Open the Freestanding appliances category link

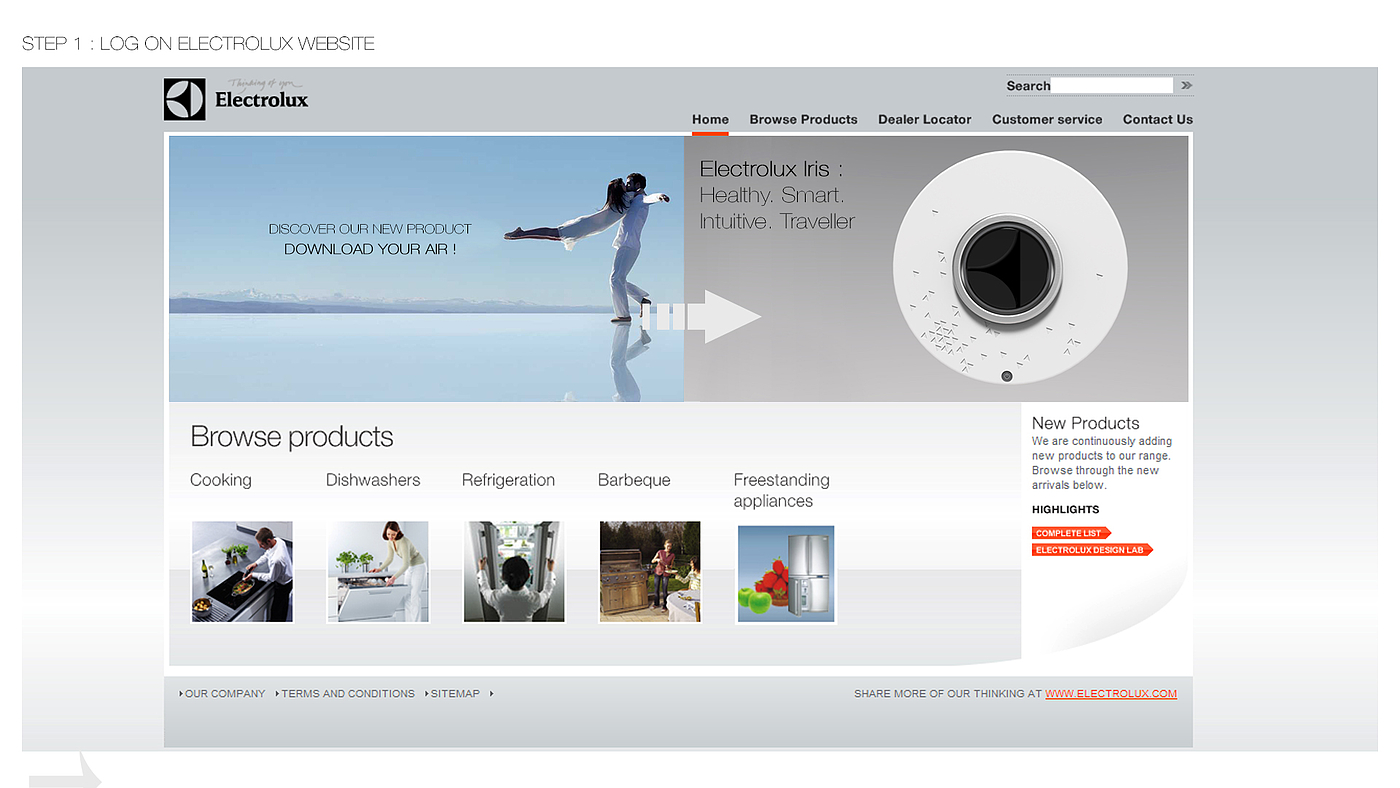click(782, 490)
